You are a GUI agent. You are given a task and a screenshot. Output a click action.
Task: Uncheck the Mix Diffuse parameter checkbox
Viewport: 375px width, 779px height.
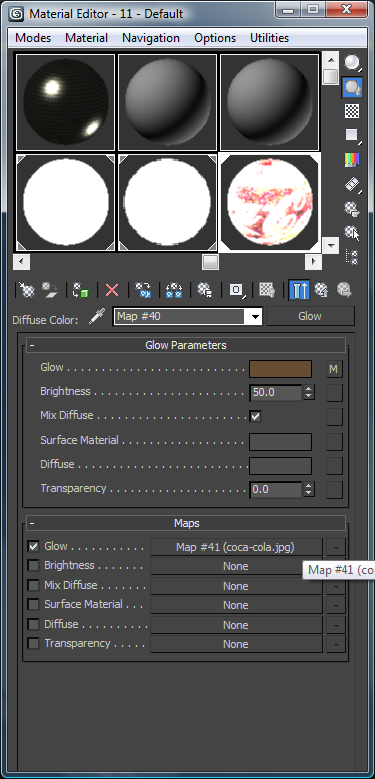pyautogui.click(x=255, y=416)
